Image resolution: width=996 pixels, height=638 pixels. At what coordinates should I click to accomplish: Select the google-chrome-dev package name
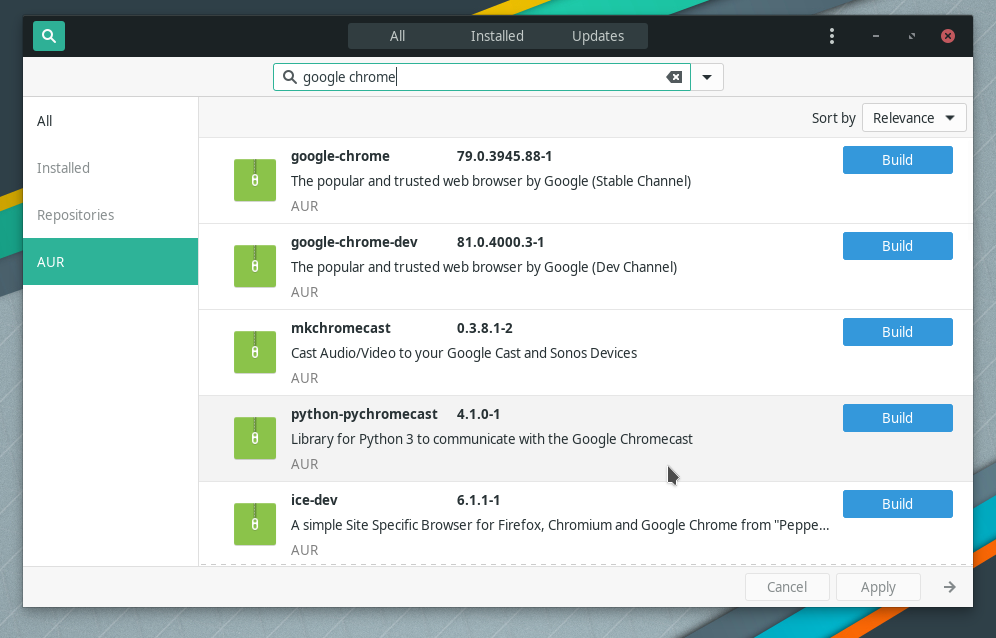coord(354,242)
